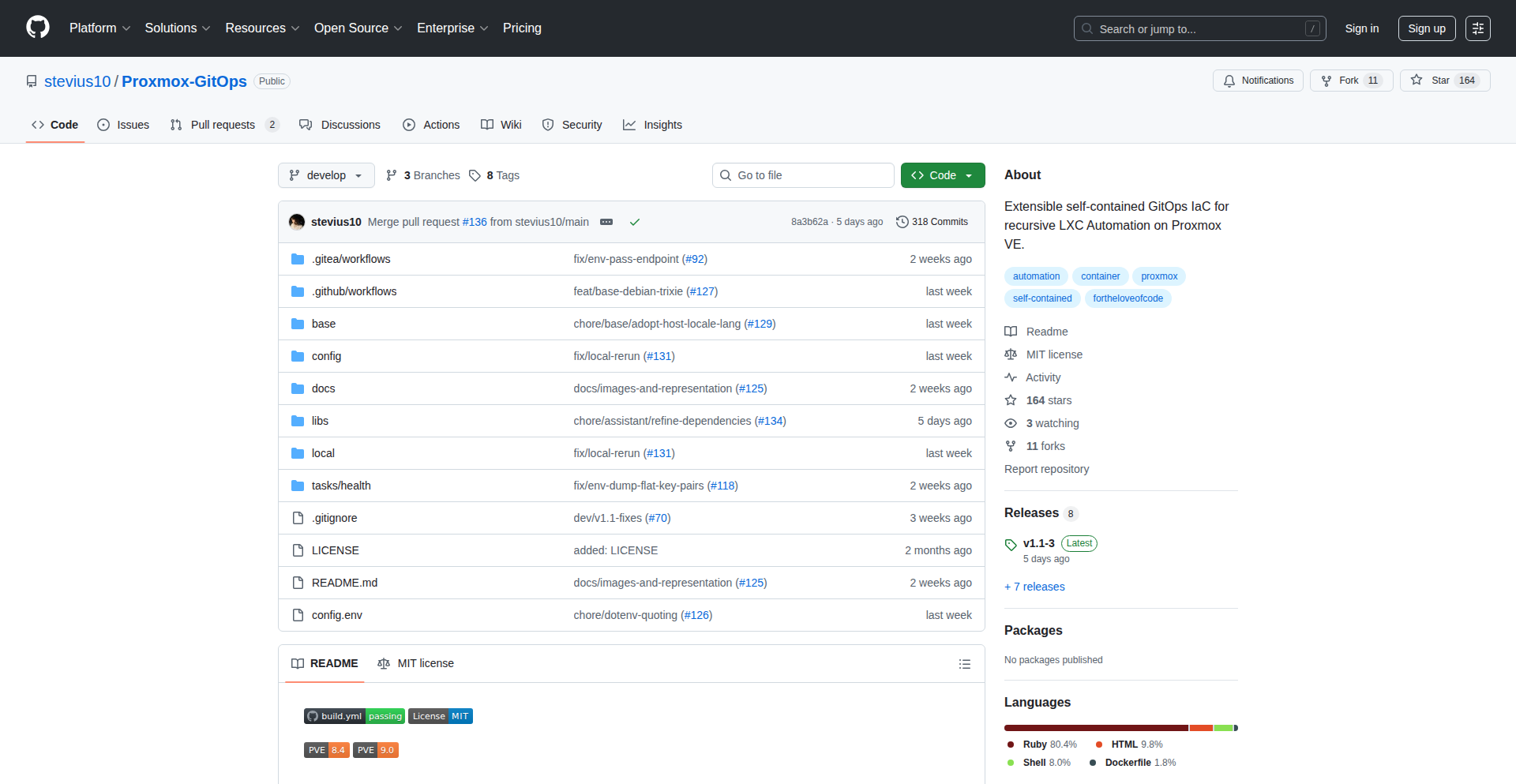The height and width of the screenshot is (784, 1516).
Task: Expand the Enterprise menu
Action: (x=452, y=28)
